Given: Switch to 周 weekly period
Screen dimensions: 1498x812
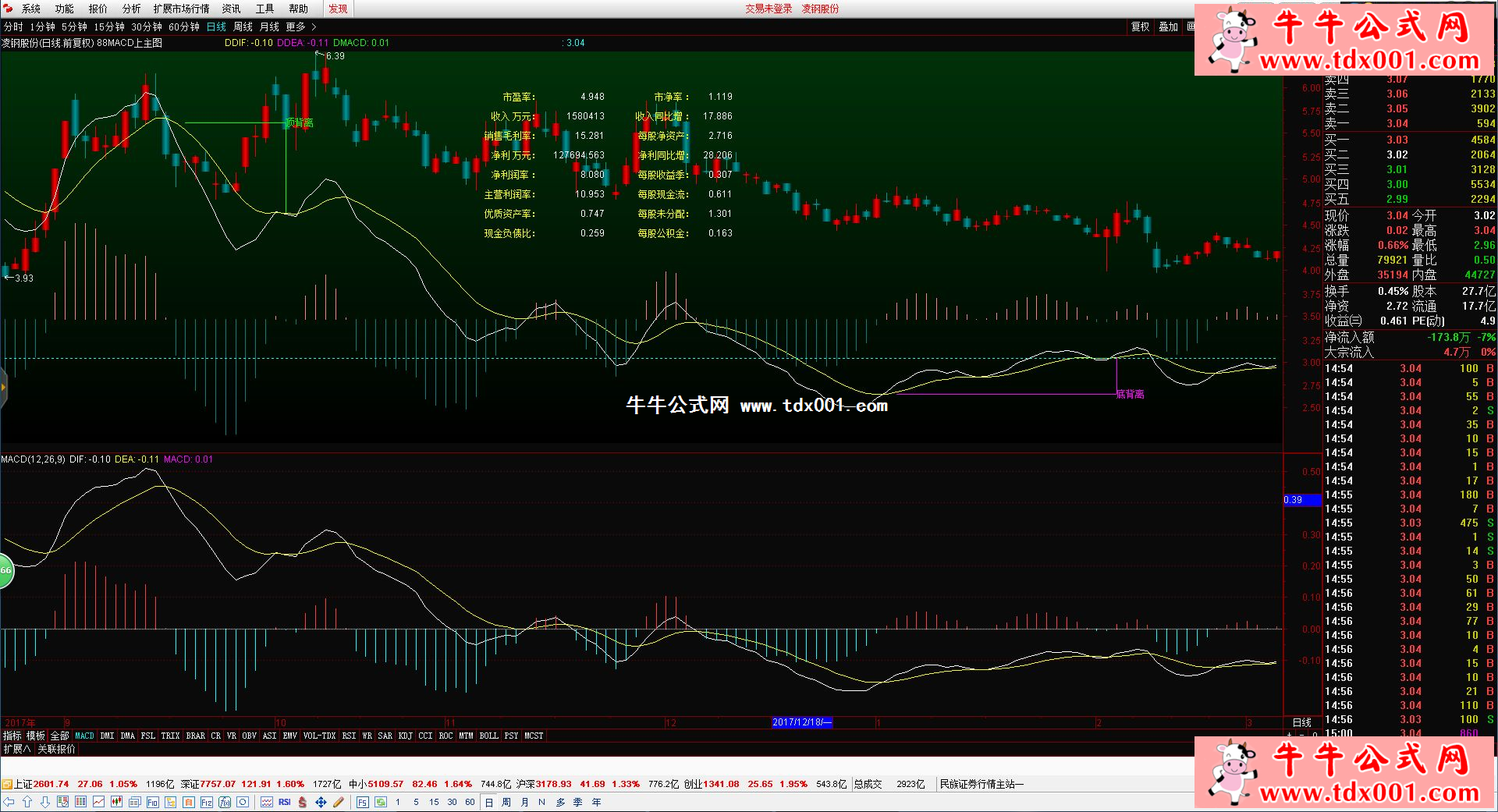Looking at the screenshot, I should click(x=506, y=802).
